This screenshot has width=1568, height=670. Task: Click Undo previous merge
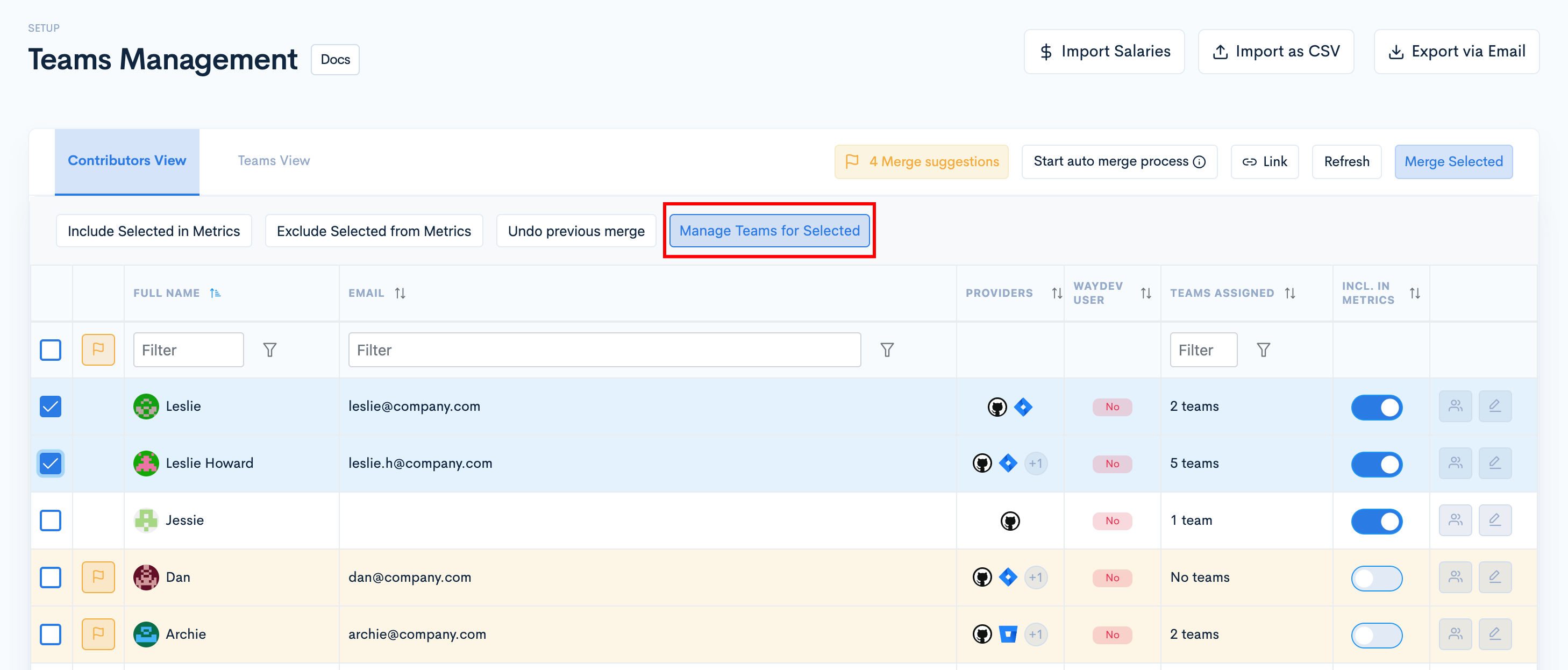click(576, 231)
